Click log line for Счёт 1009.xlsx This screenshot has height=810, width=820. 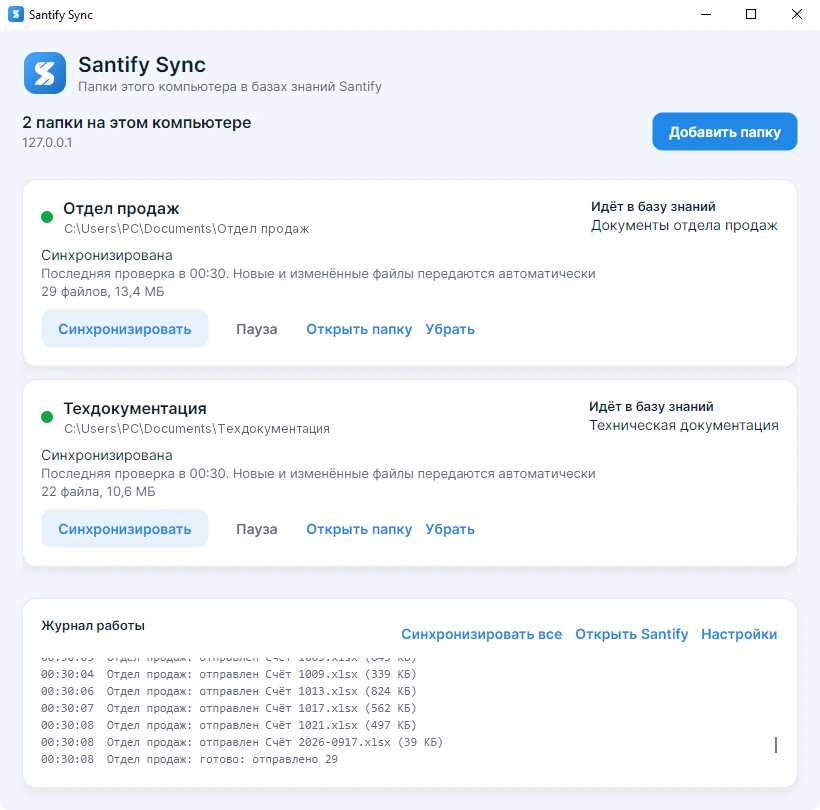[229, 674]
